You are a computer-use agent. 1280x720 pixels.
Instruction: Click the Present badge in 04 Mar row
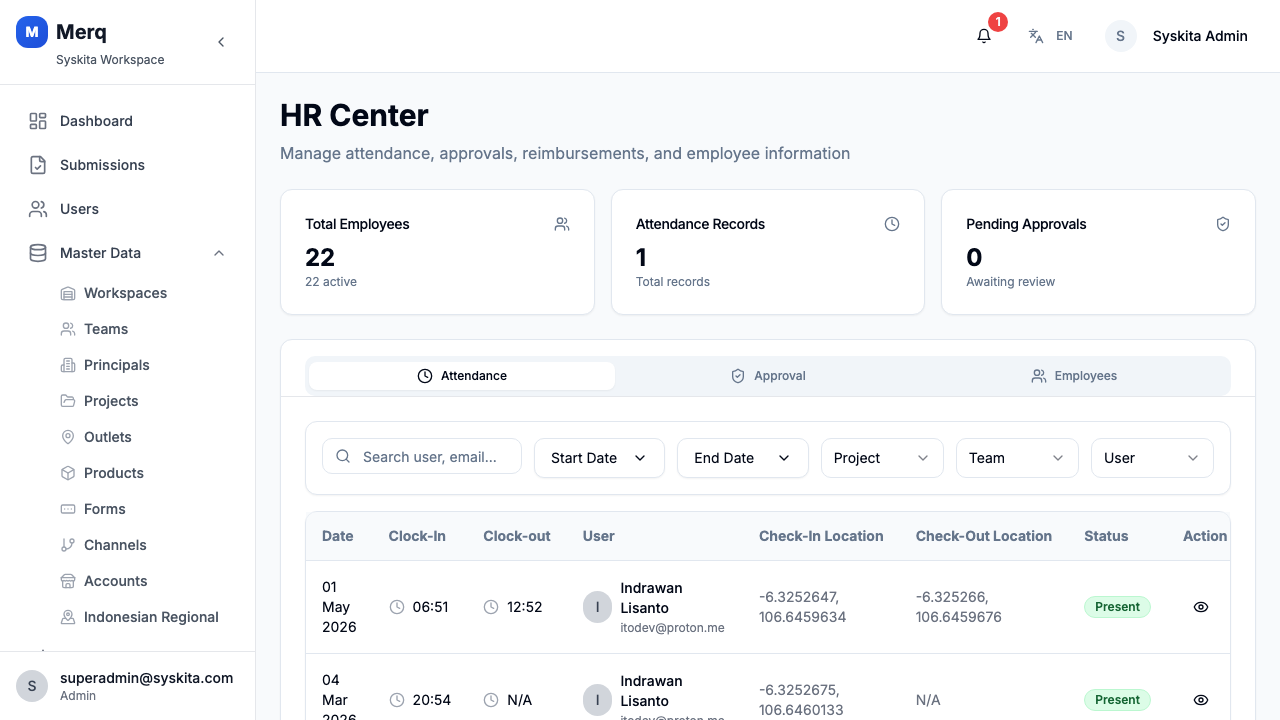pyautogui.click(x=1117, y=700)
